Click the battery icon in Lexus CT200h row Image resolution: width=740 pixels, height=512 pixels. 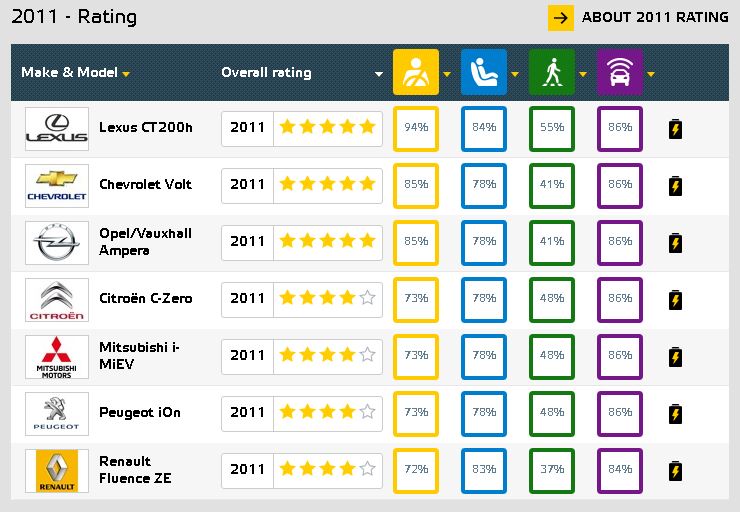675,129
